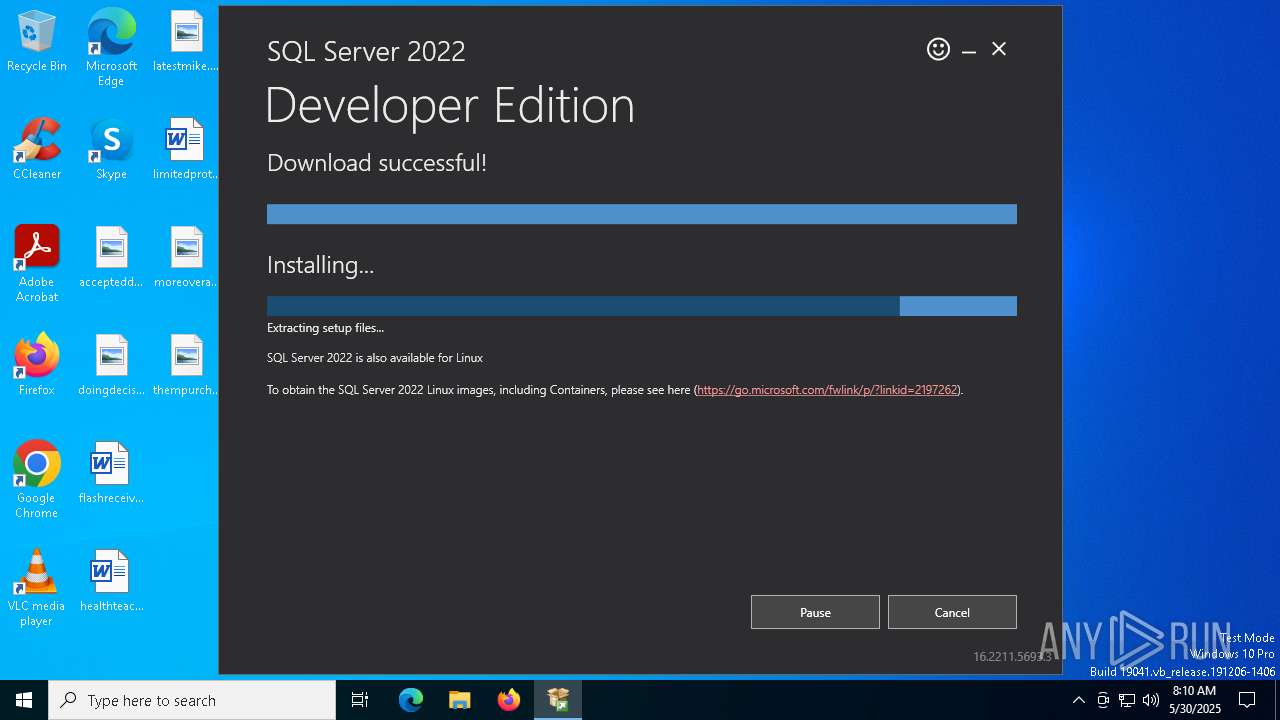
Task: Open the clock and date flyout
Action: (x=1194, y=700)
